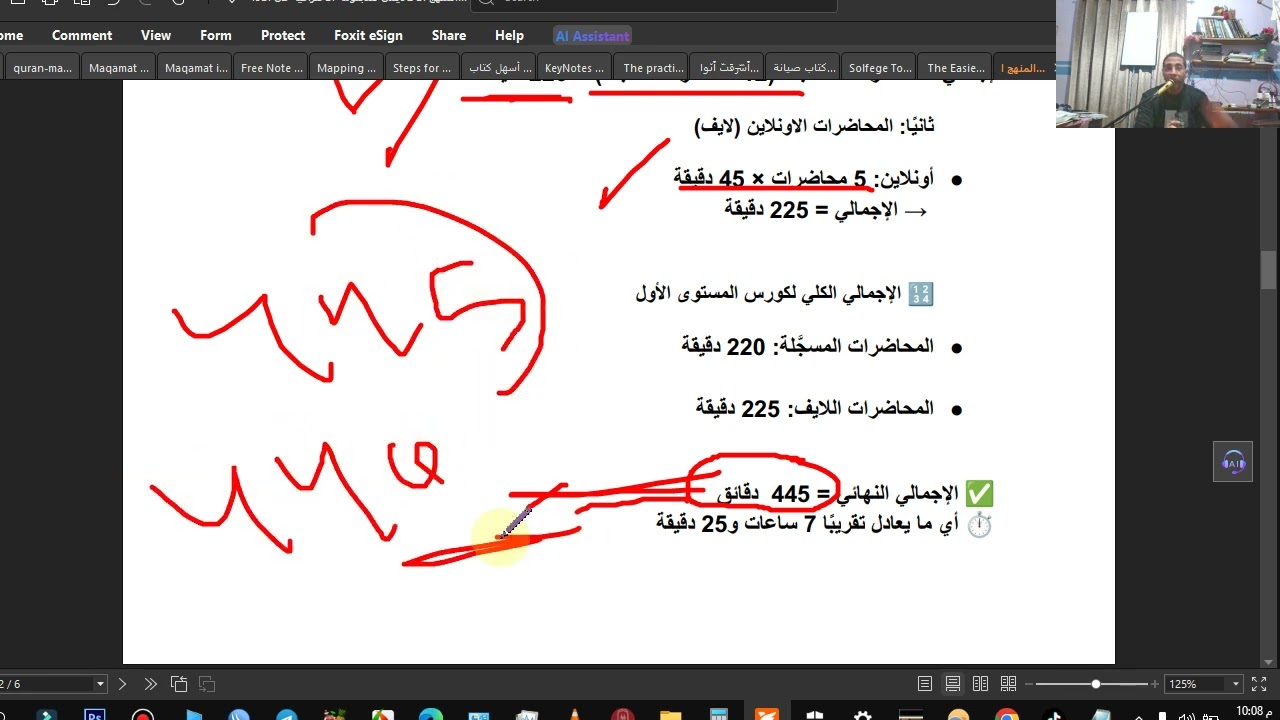Expand the page number dropdown arrow
Viewport: 1280px width, 720px height.
[100, 684]
